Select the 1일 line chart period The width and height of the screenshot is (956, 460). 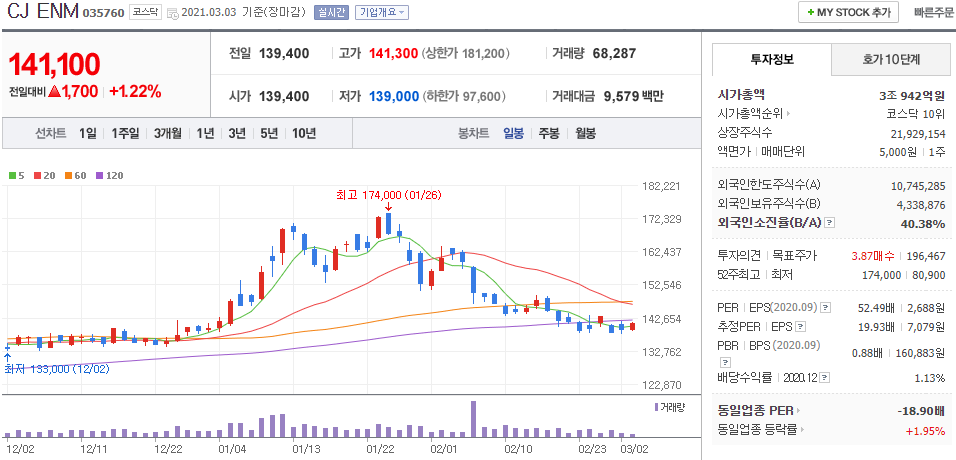pyautogui.click(x=87, y=133)
